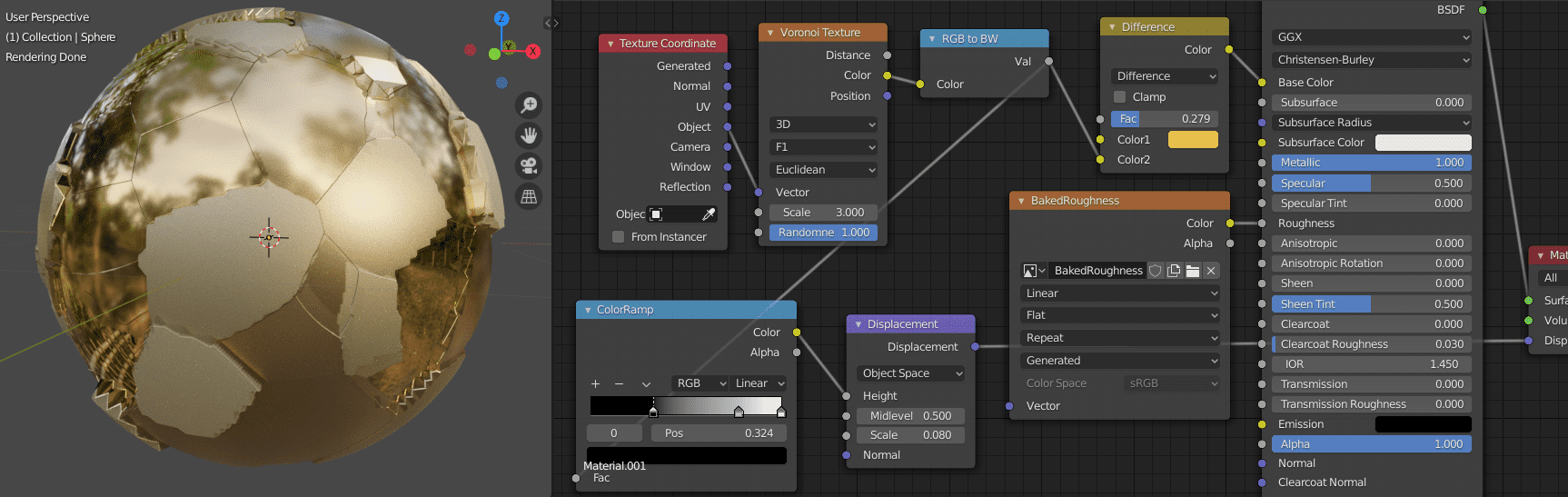1568x497 pixels.
Task: Open Euclidean distance metric dropdown
Action: (x=823, y=170)
